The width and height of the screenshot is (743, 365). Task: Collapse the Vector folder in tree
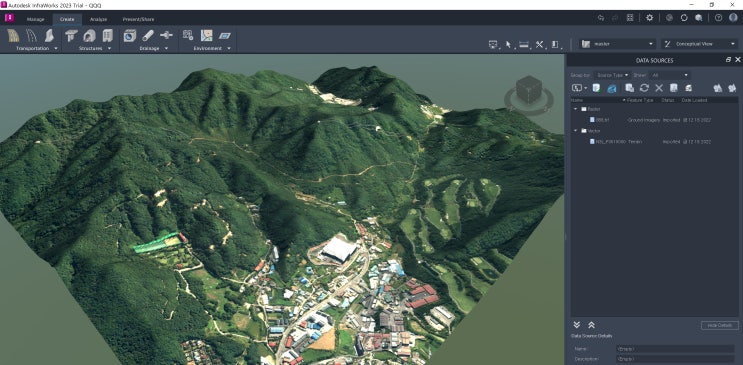(576, 130)
